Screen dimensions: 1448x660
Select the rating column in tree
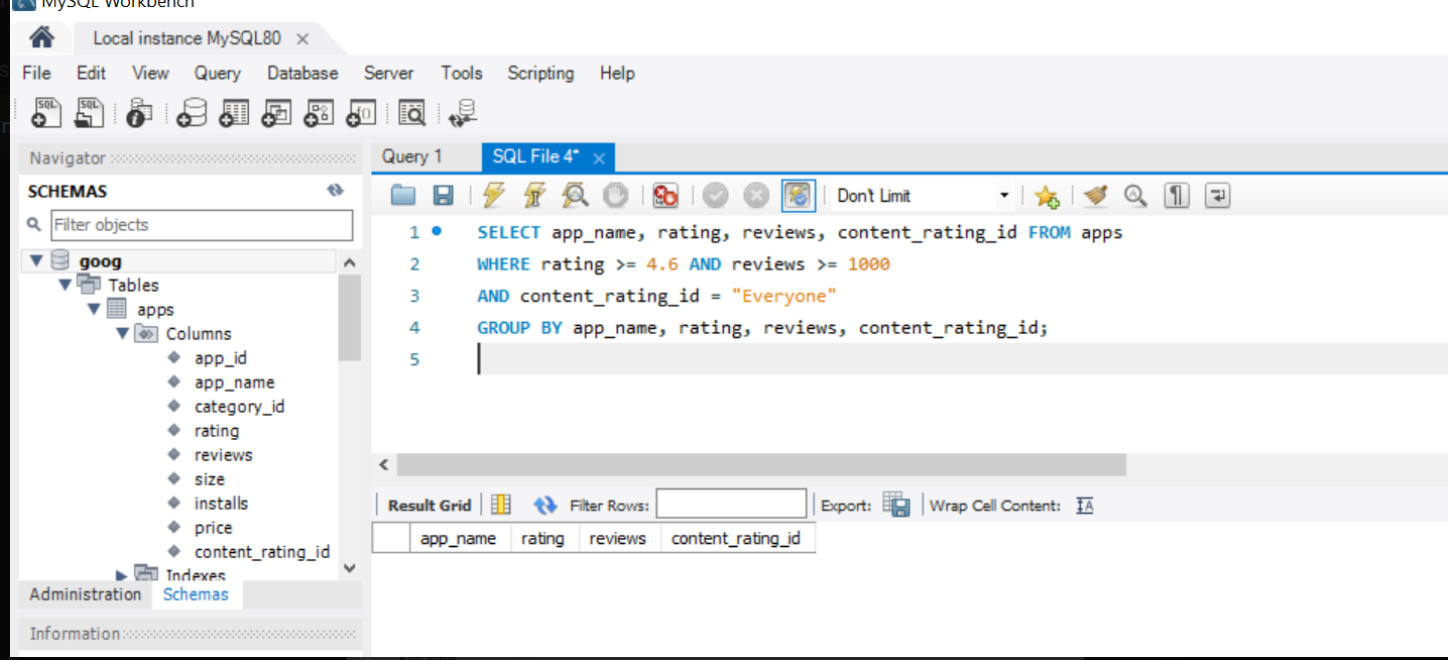pos(216,431)
